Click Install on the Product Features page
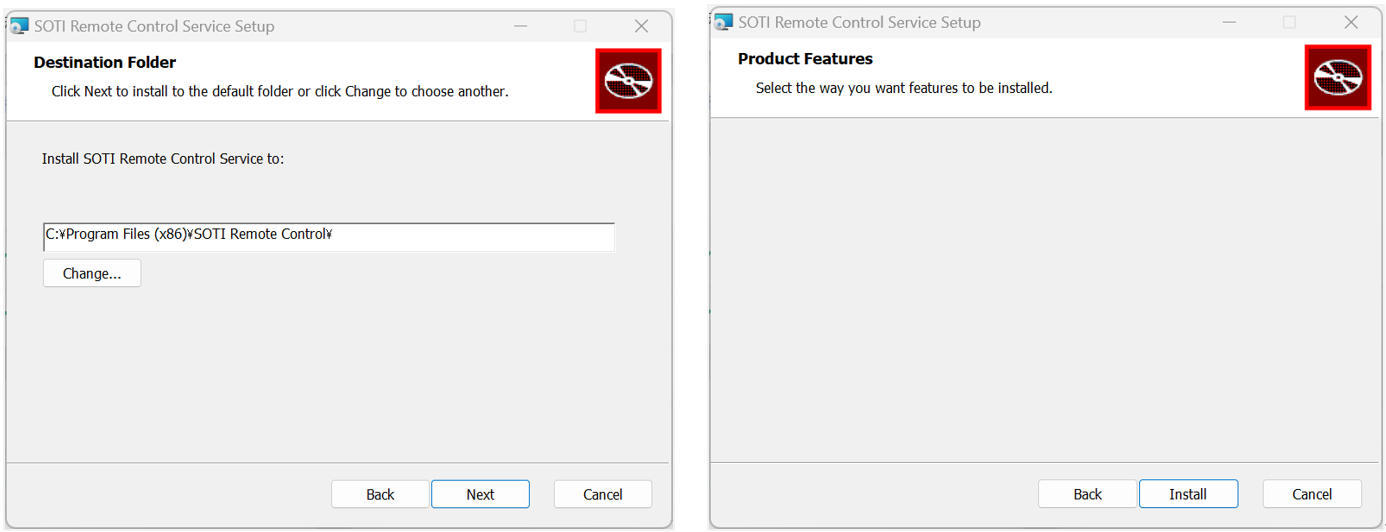Viewport: 1386px width, 532px height. click(1188, 494)
